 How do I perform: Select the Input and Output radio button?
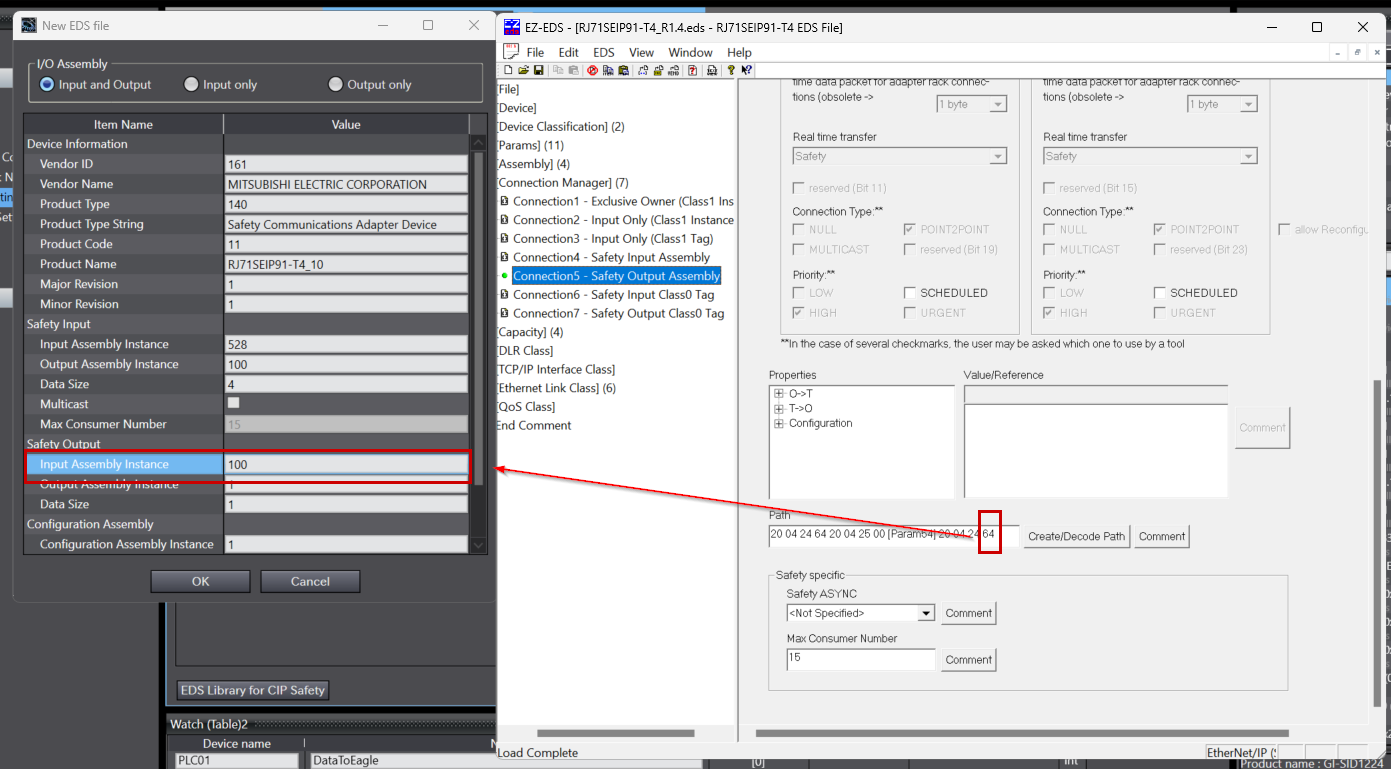coord(47,85)
